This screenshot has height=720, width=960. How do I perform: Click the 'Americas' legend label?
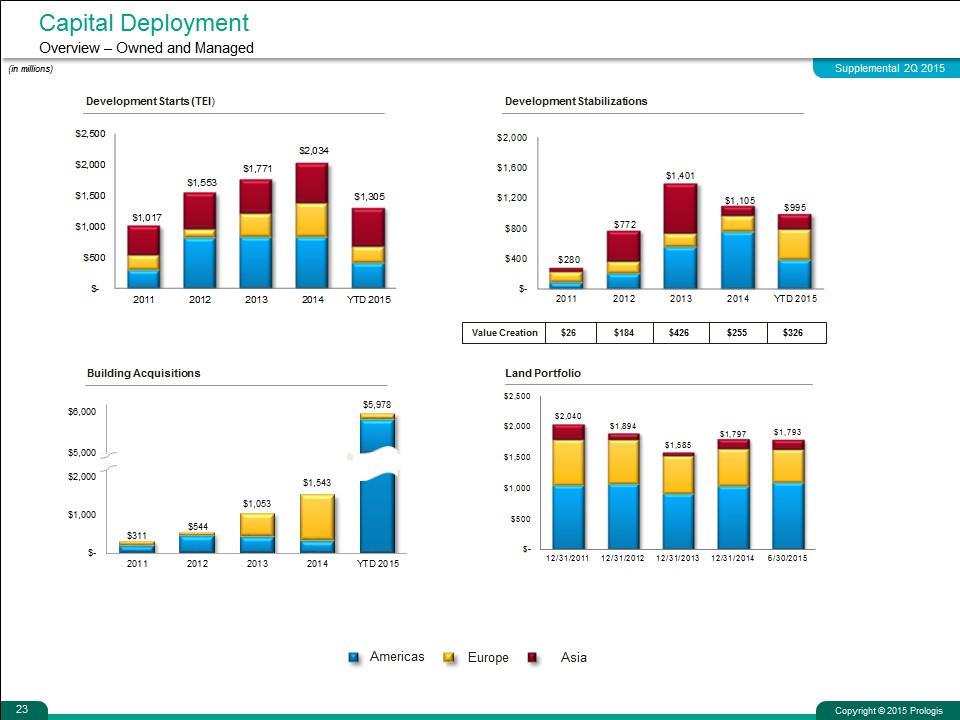[397, 656]
